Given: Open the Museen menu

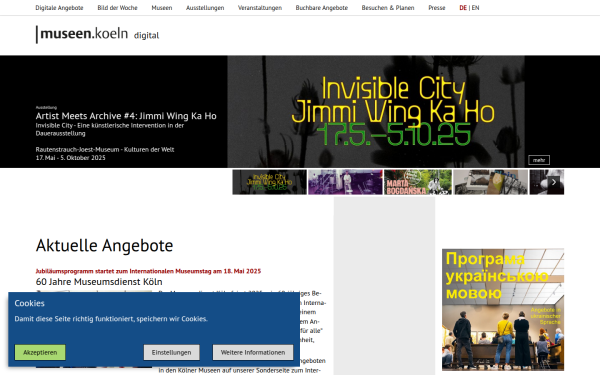Looking at the screenshot, I should click(162, 8).
